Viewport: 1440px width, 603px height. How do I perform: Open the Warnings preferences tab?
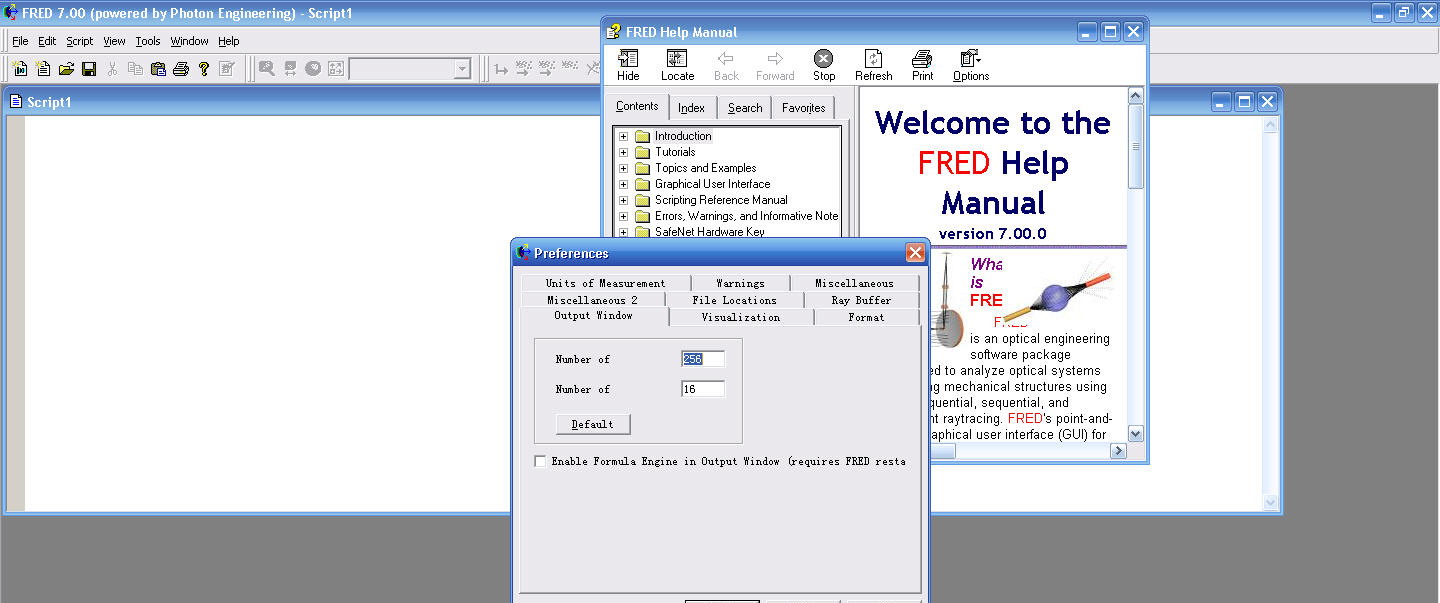740,283
